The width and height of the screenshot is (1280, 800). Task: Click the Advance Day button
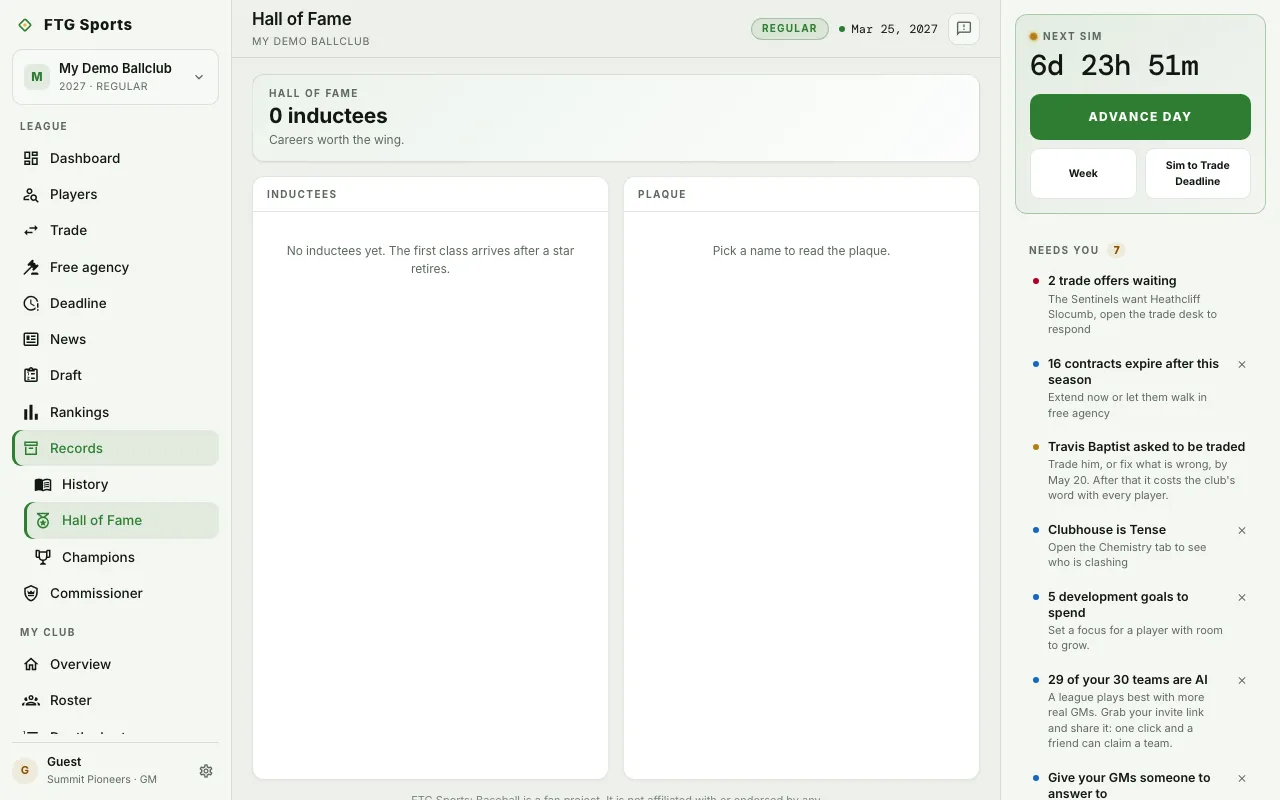(x=1140, y=117)
